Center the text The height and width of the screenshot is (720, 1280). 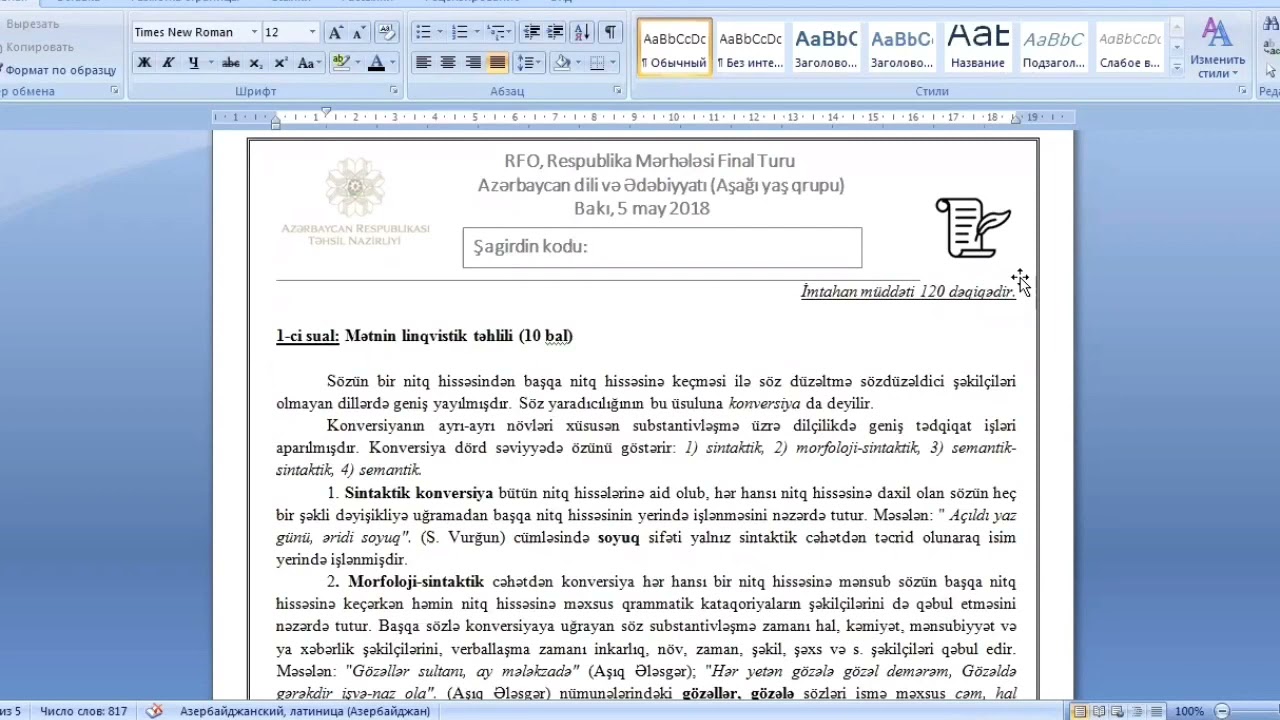(448, 63)
